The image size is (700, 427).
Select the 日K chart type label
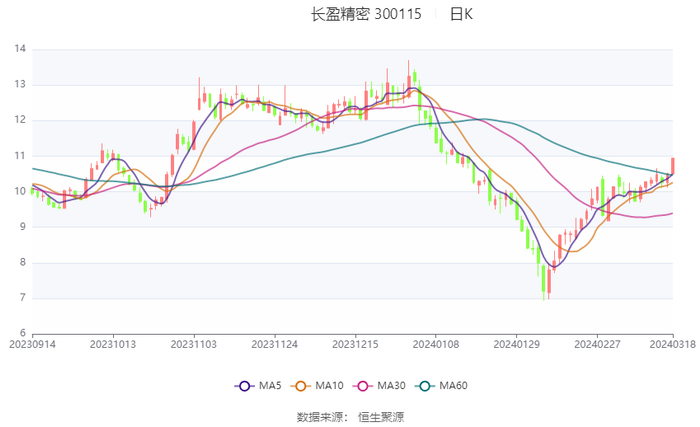pyautogui.click(x=461, y=15)
